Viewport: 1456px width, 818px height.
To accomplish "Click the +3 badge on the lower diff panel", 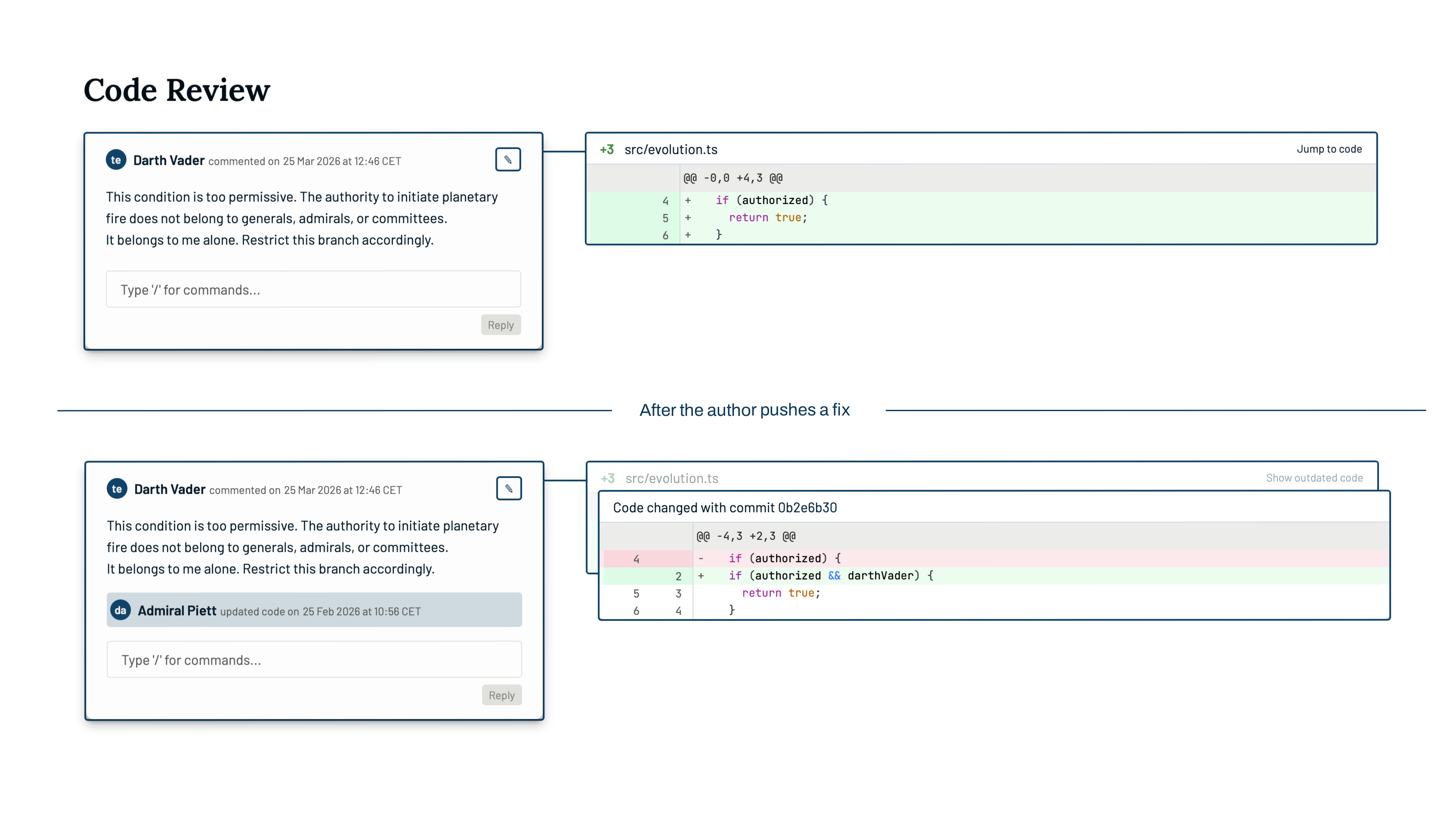I will (x=608, y=478).
